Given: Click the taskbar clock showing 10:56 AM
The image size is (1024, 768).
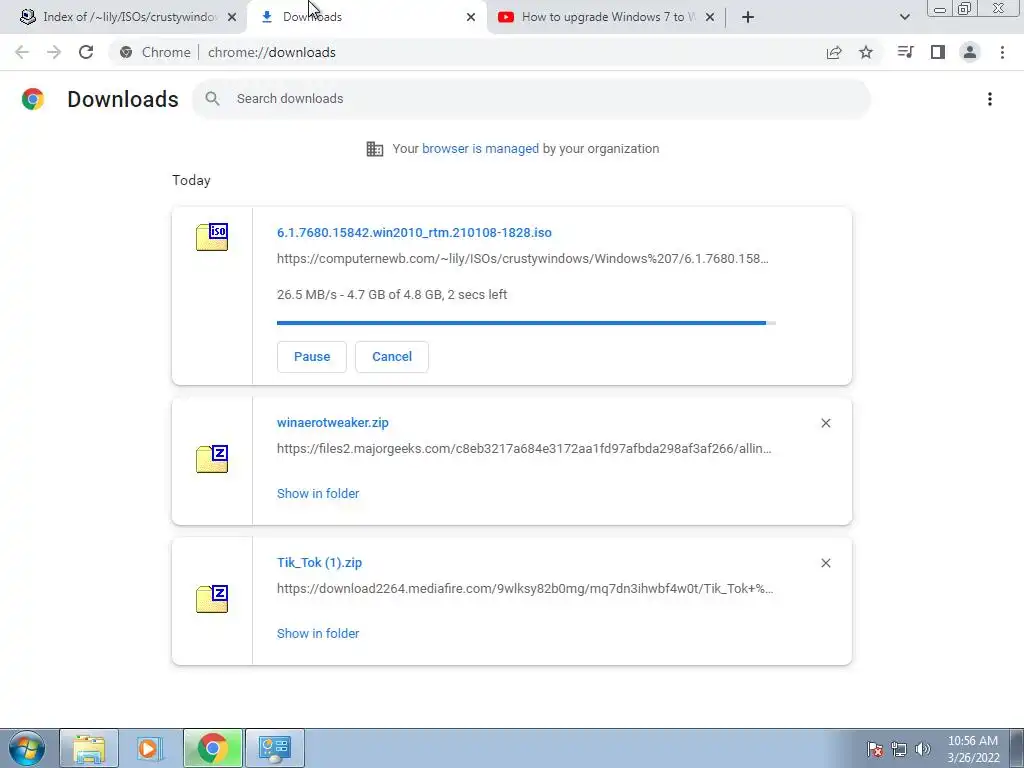Looking at the screenshot, I should pyautogui.click(x=973, y=749).
